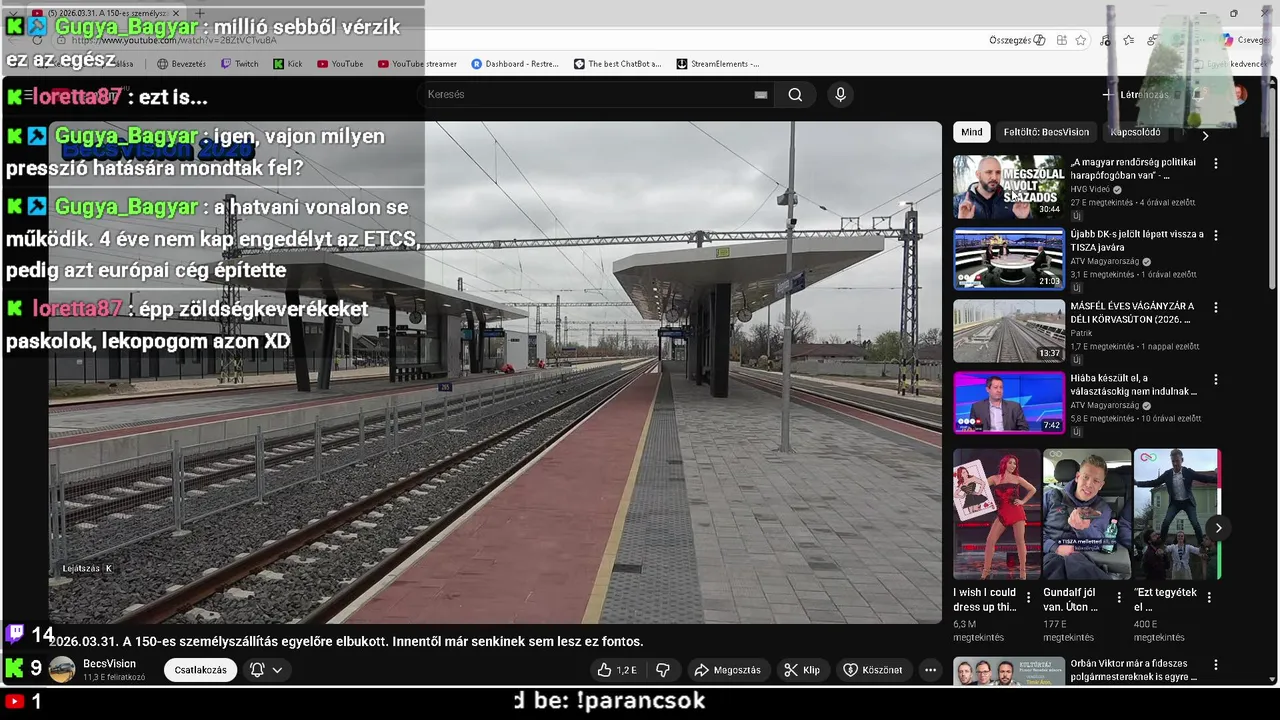1280x720 pixels.
Task: Open ATV thumbnail with 21:03 duration
Action: point(1008,259)
